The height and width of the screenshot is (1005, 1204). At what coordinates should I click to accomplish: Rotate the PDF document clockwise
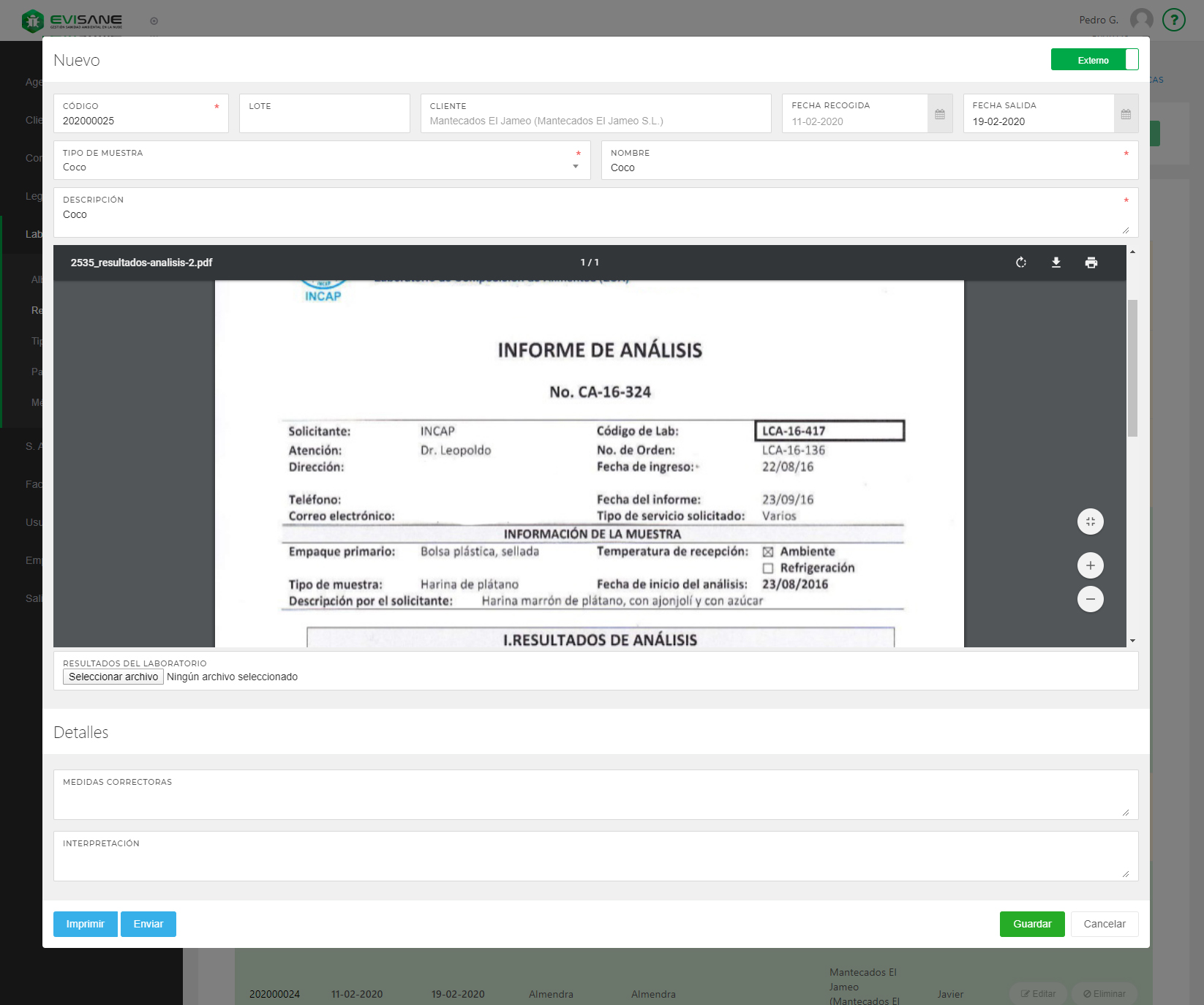coord(1021,263)
